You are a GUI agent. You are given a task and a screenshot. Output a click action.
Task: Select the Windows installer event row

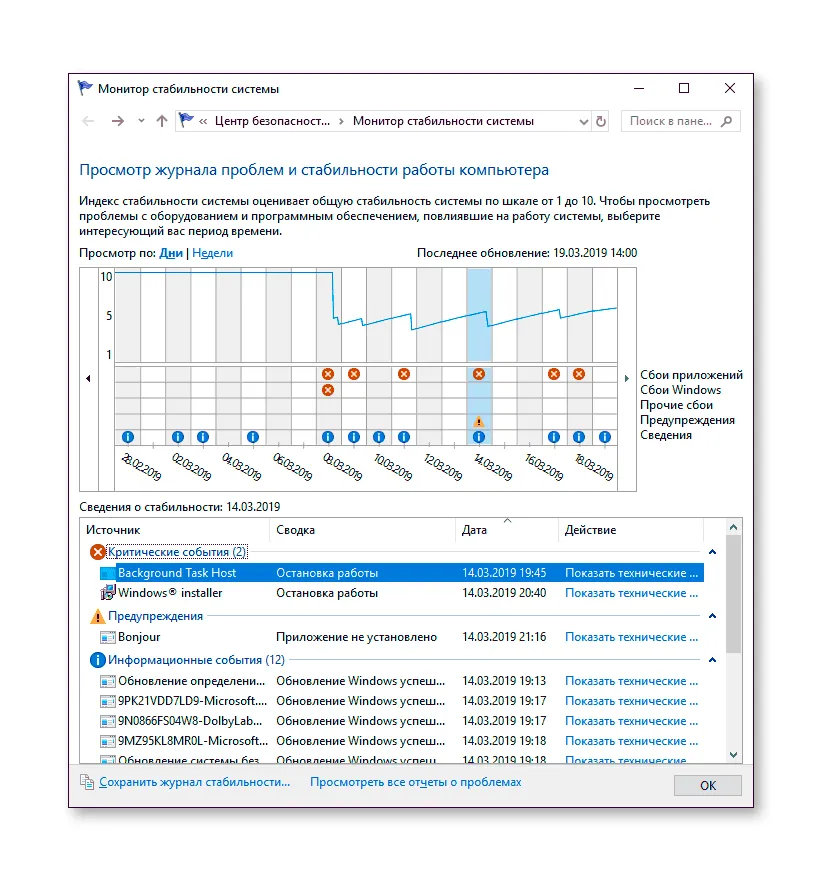(170, 593)
